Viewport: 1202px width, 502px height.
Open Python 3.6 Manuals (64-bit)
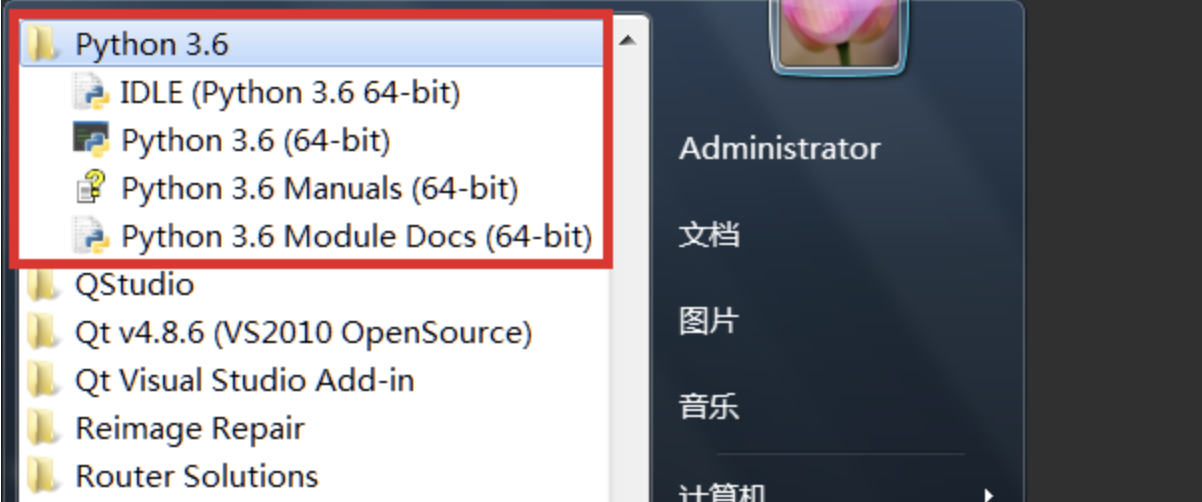coord(319,188)
